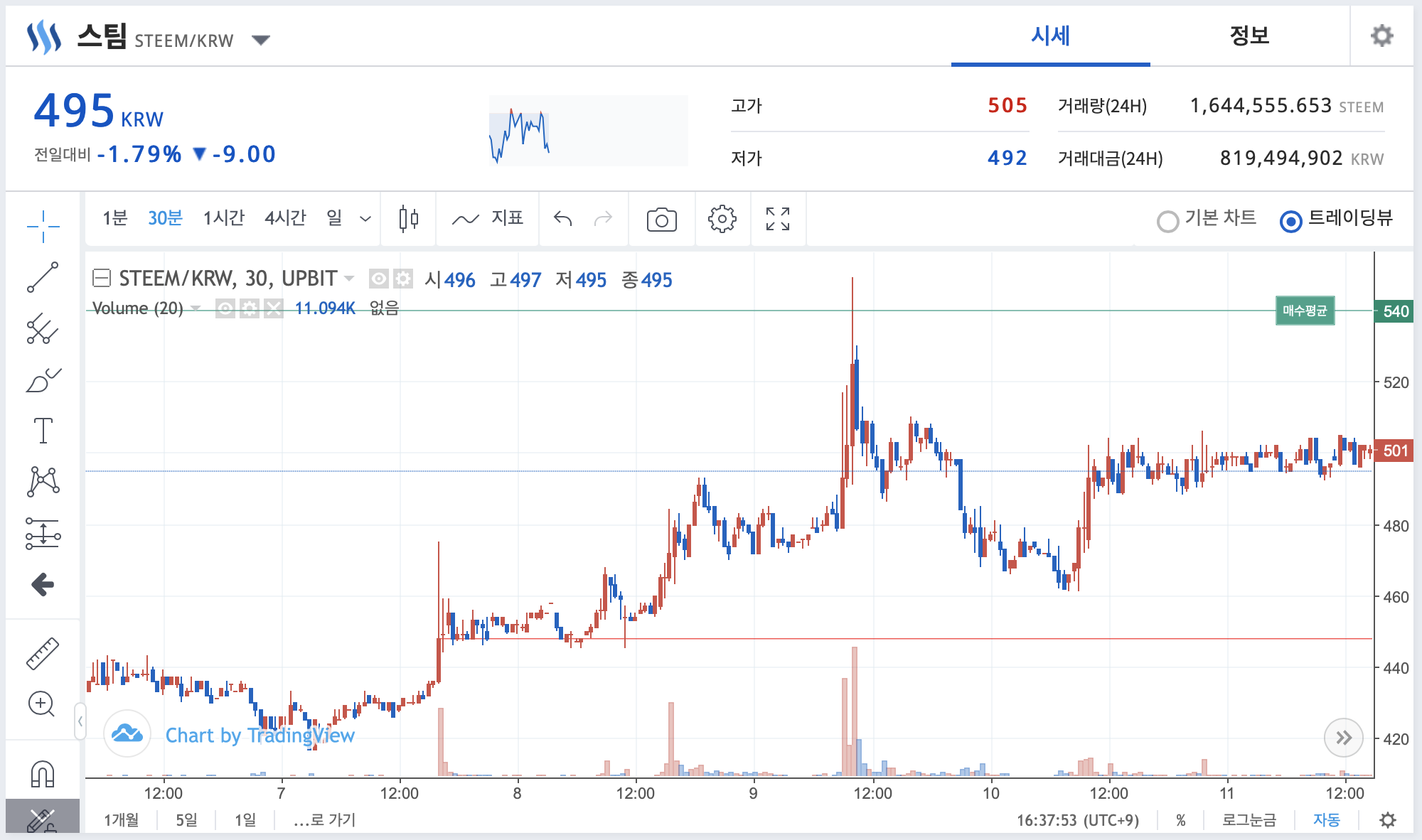The height and width of the screenshot is (840, 1422).
Task: Set chart interval to 일
Action: (x=334, y=218)
